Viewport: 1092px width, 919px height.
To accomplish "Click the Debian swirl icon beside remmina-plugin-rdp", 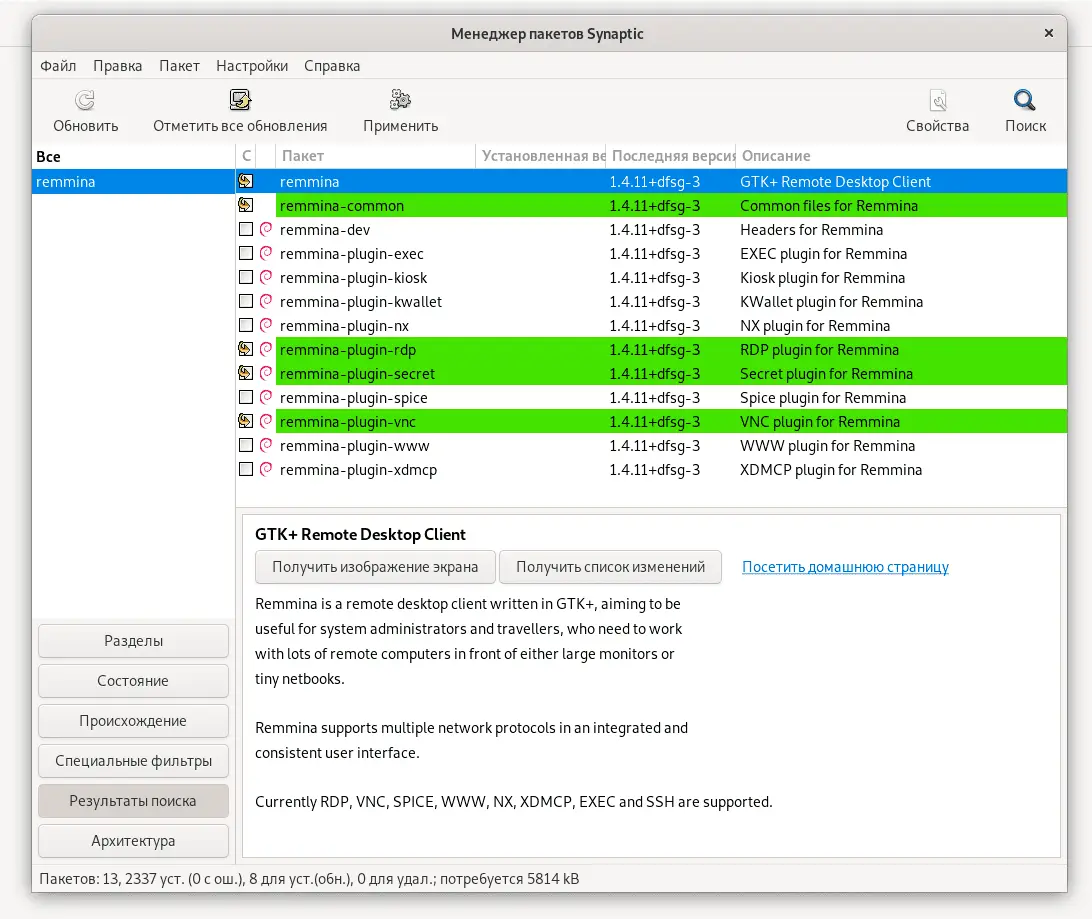I will pyautogui.click(x=266, y=349).
